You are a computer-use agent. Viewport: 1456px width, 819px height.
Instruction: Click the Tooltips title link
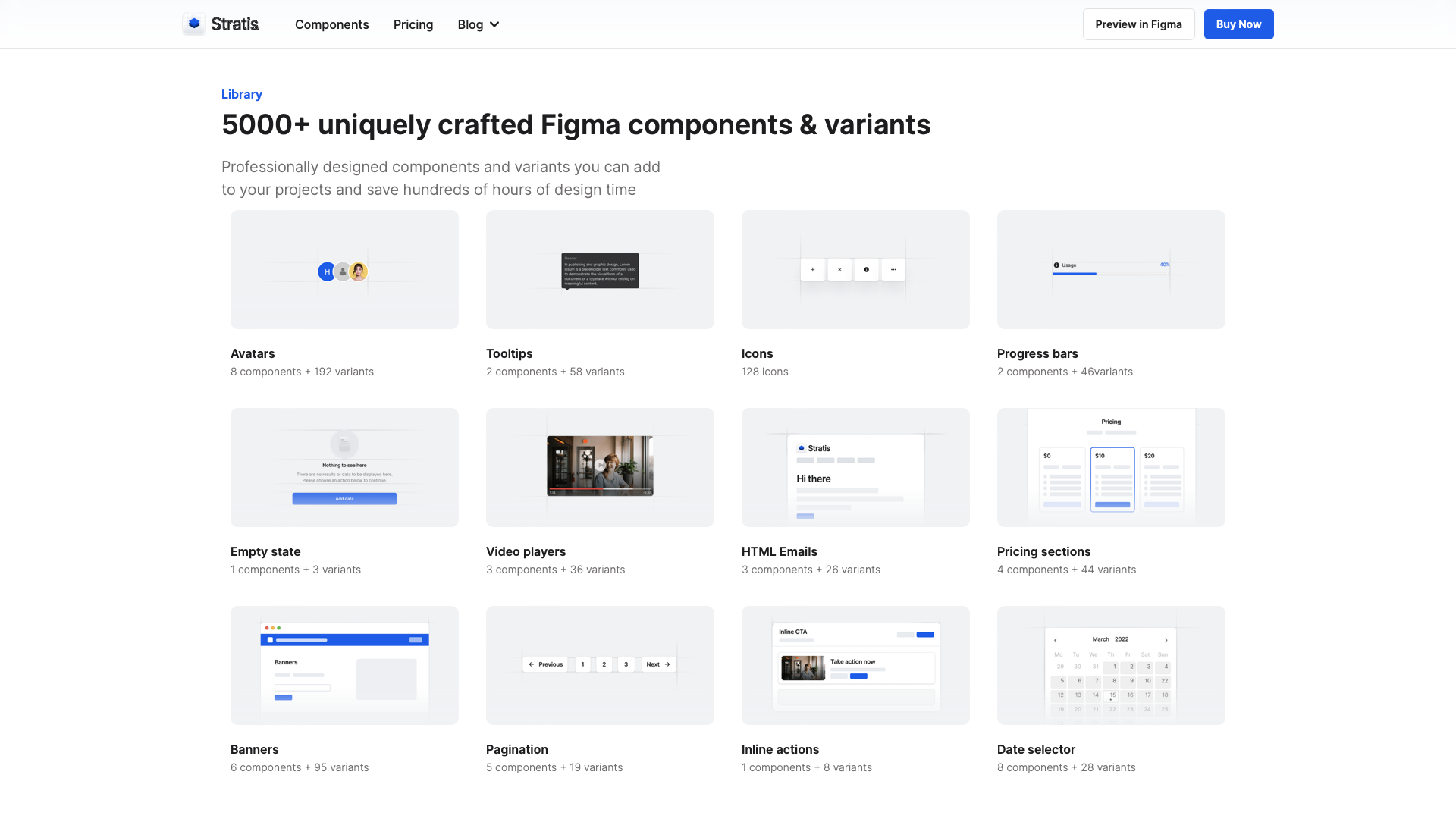click(509, 353)
